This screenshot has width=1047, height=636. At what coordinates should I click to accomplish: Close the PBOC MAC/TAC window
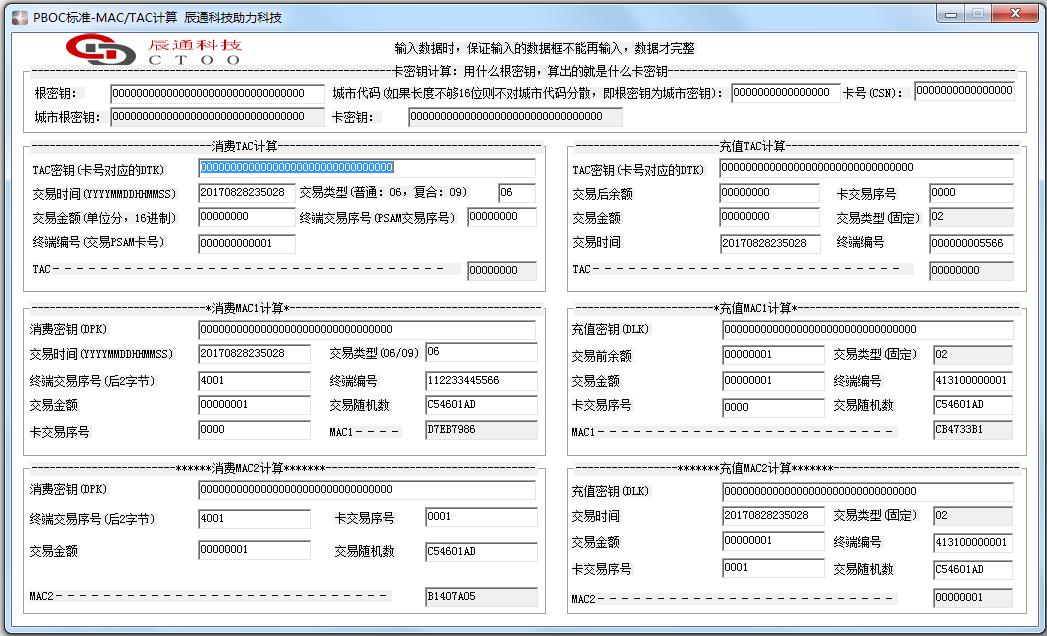1015,13
